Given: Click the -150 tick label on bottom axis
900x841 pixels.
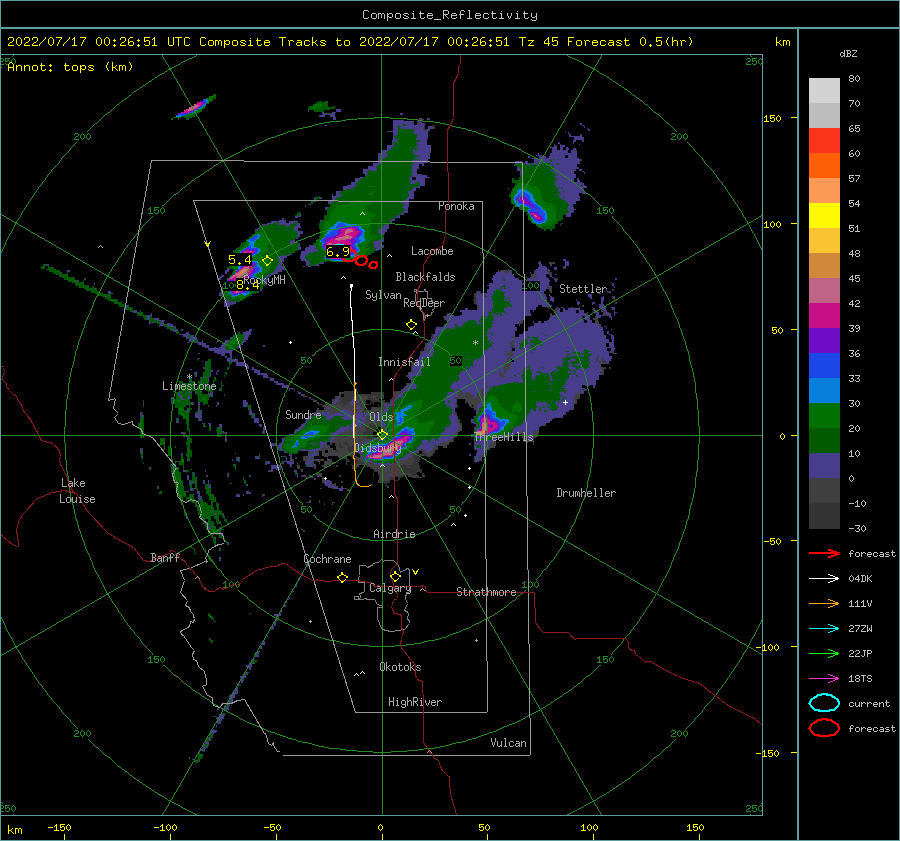Looking at the screenshot, I should tap(59, 827).
